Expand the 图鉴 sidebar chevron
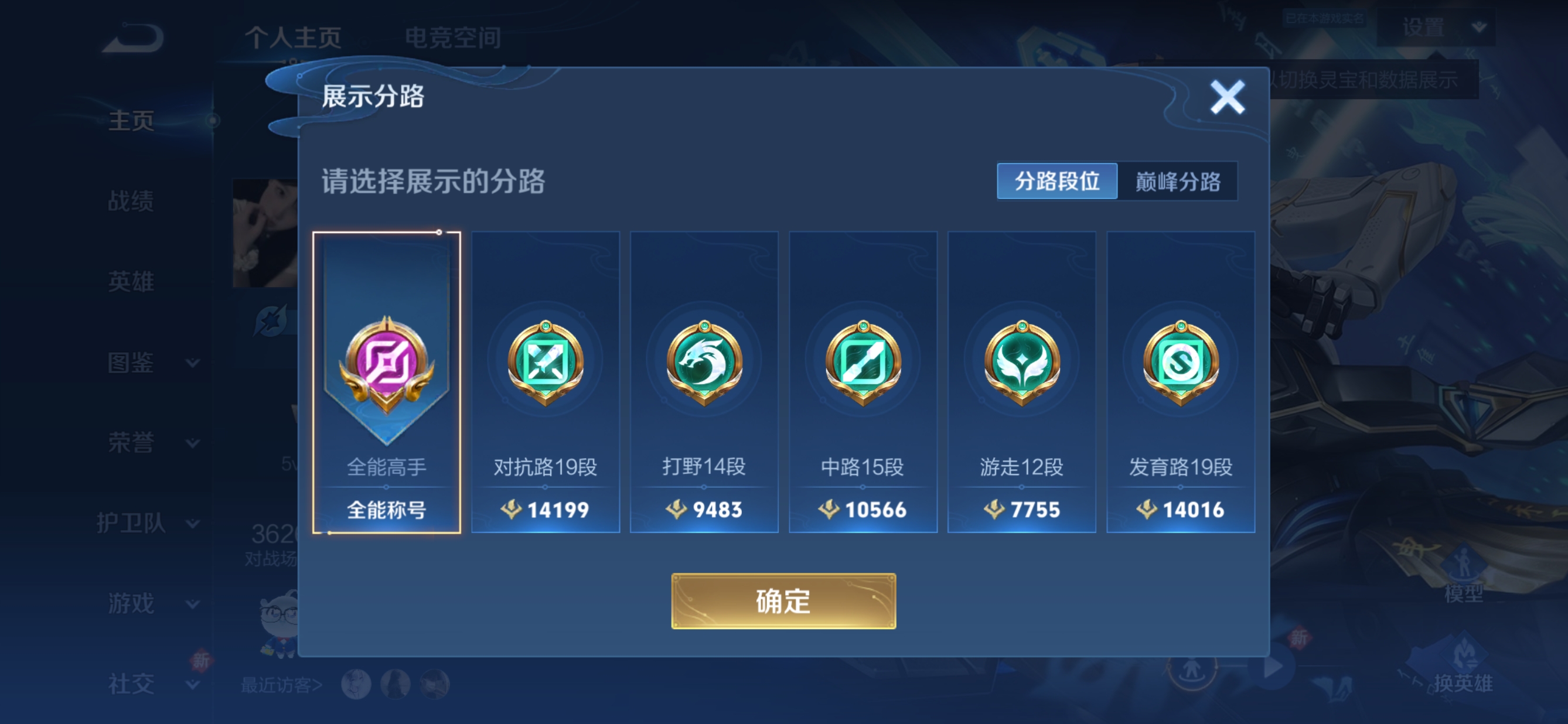The height and width of the screenshot is (724, 1568). tap(193, 363)
